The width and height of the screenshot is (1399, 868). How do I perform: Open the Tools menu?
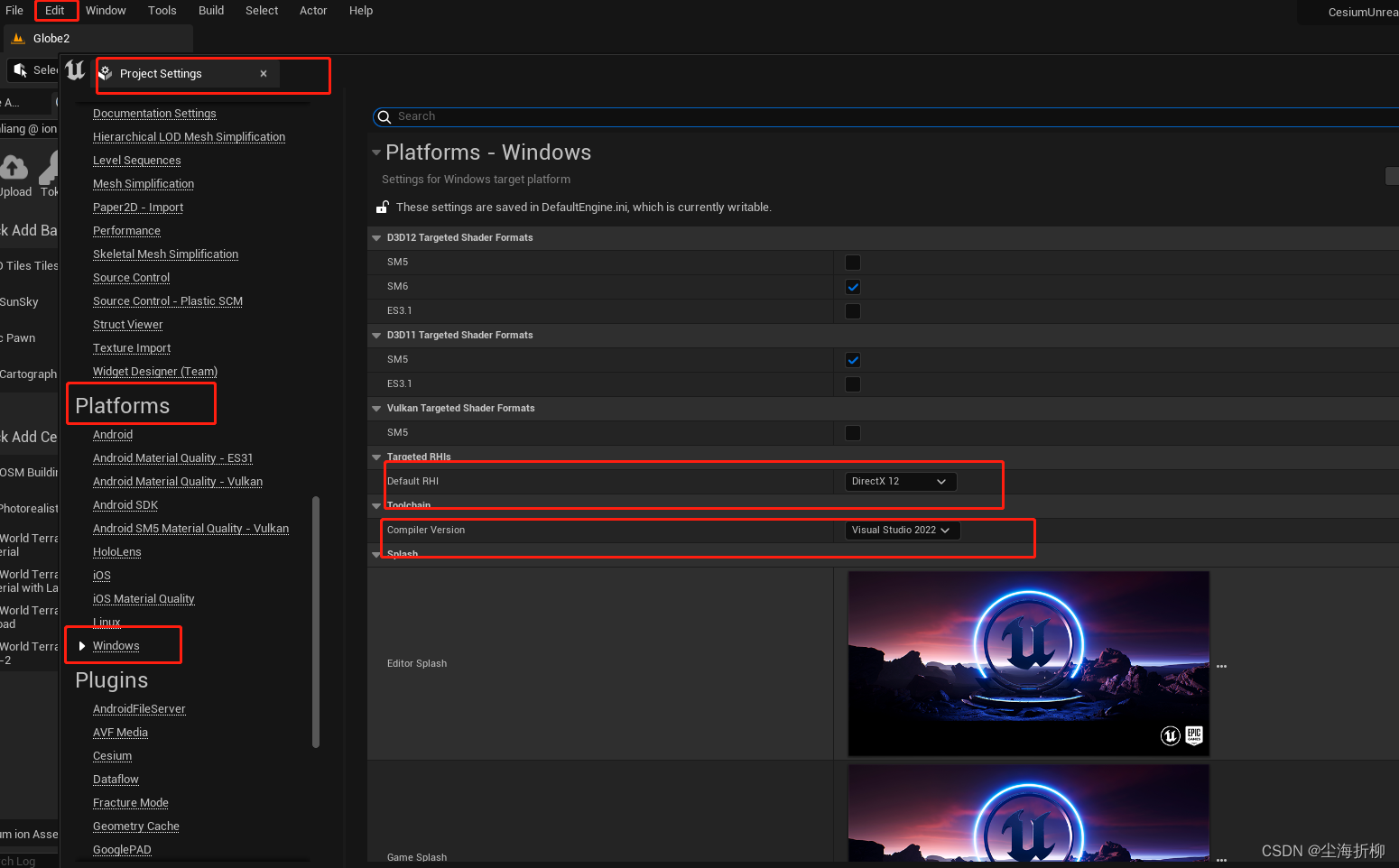point(162,11)
